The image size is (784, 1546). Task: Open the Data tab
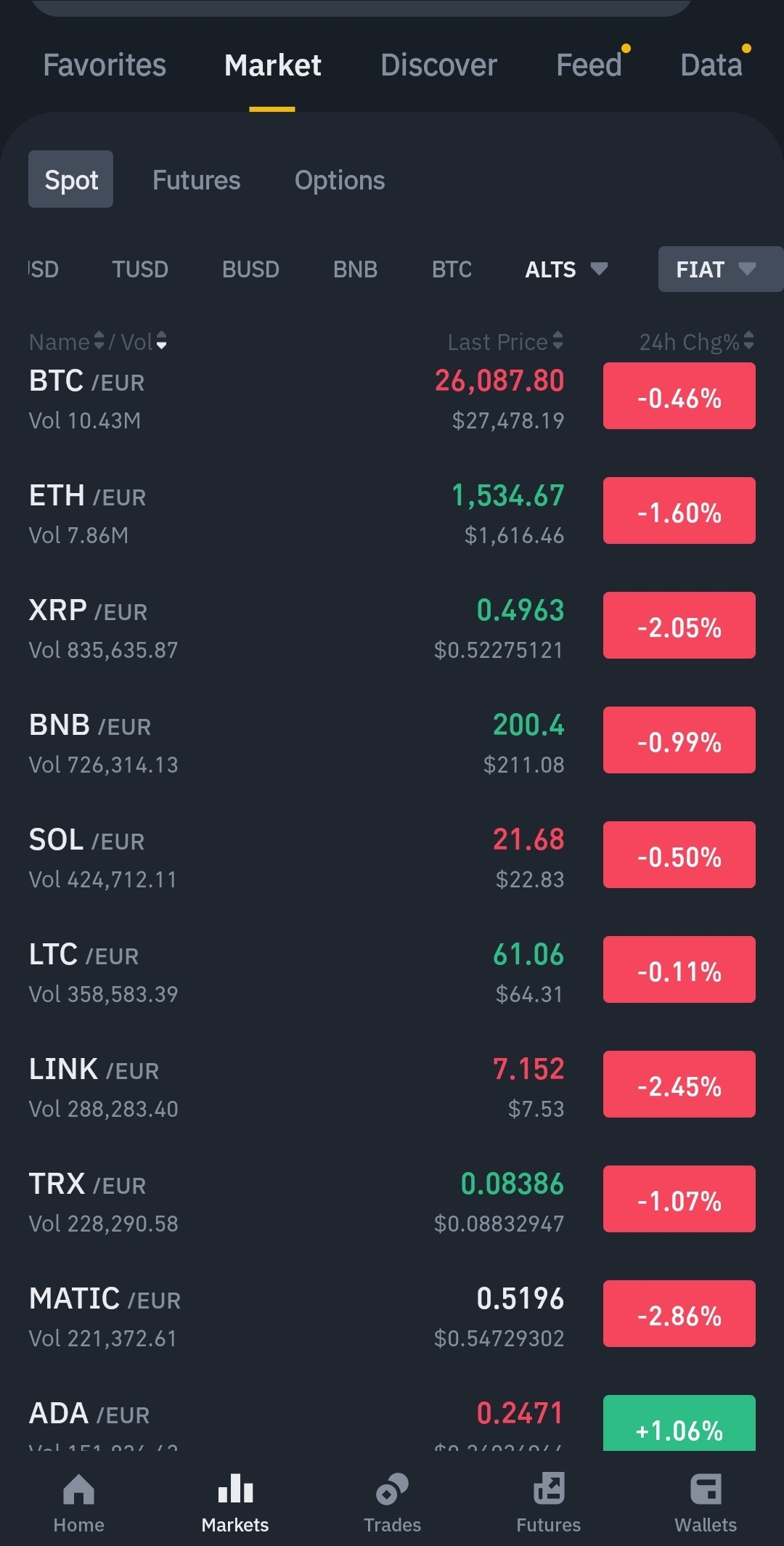711,65
